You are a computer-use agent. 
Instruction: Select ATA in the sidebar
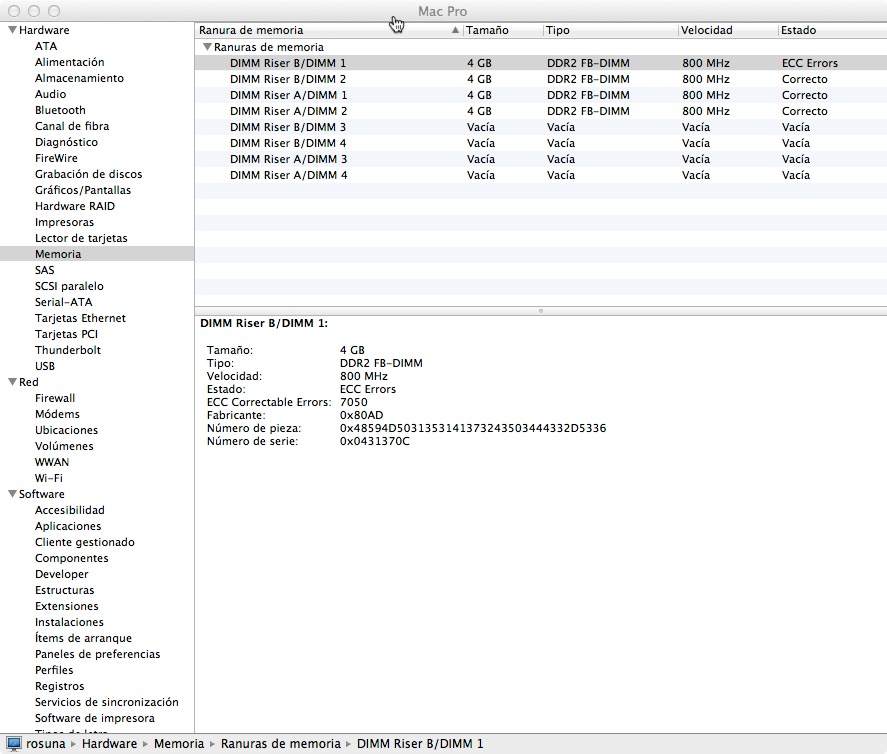(x=46, y=46)
